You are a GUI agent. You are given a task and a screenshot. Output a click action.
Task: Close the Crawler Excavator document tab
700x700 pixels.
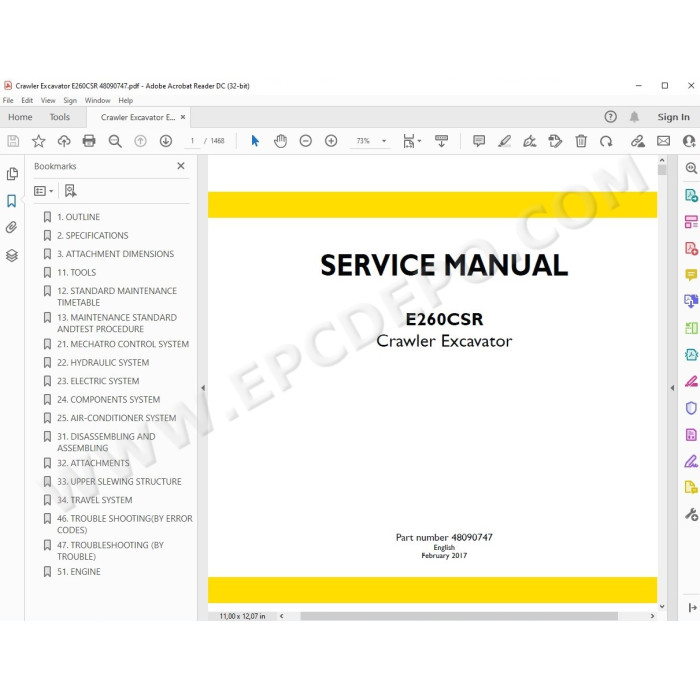point(183,117)
